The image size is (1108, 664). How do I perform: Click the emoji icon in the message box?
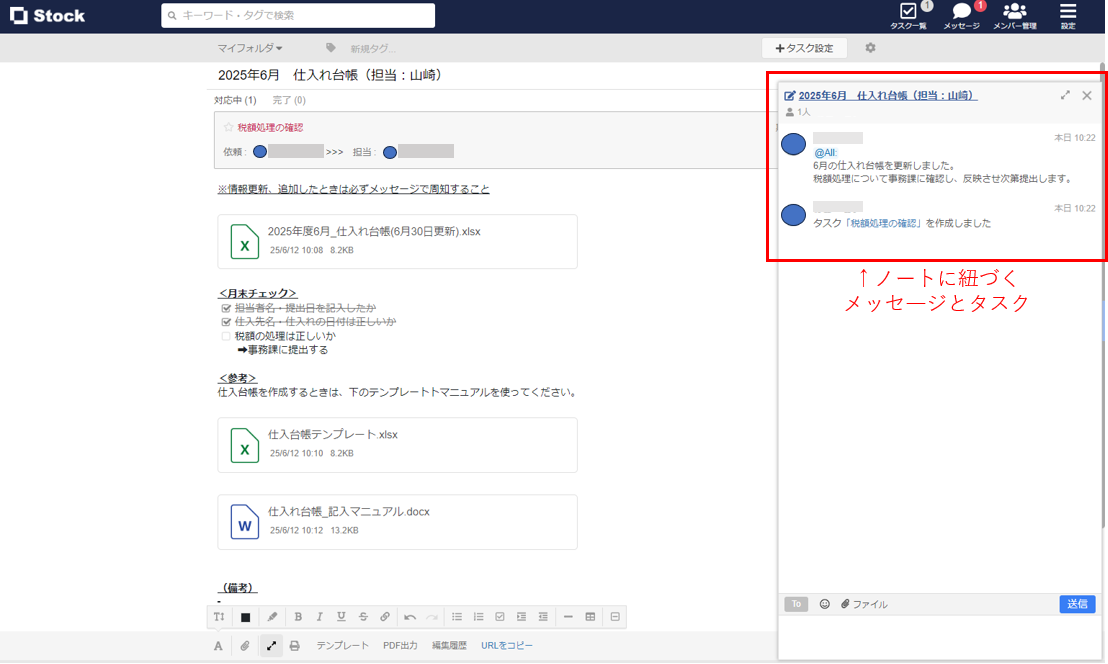tap(823, 603)
